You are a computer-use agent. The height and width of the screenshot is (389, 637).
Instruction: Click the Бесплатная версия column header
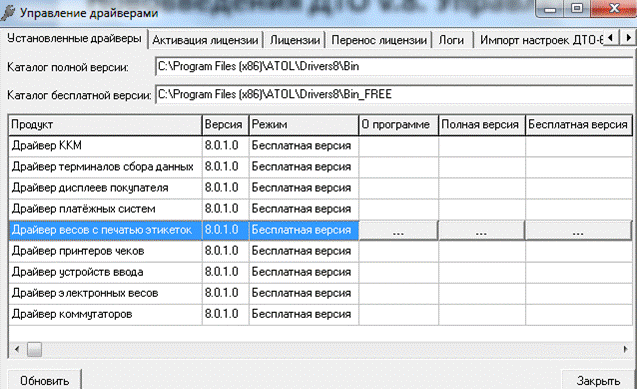coord(578,125)
